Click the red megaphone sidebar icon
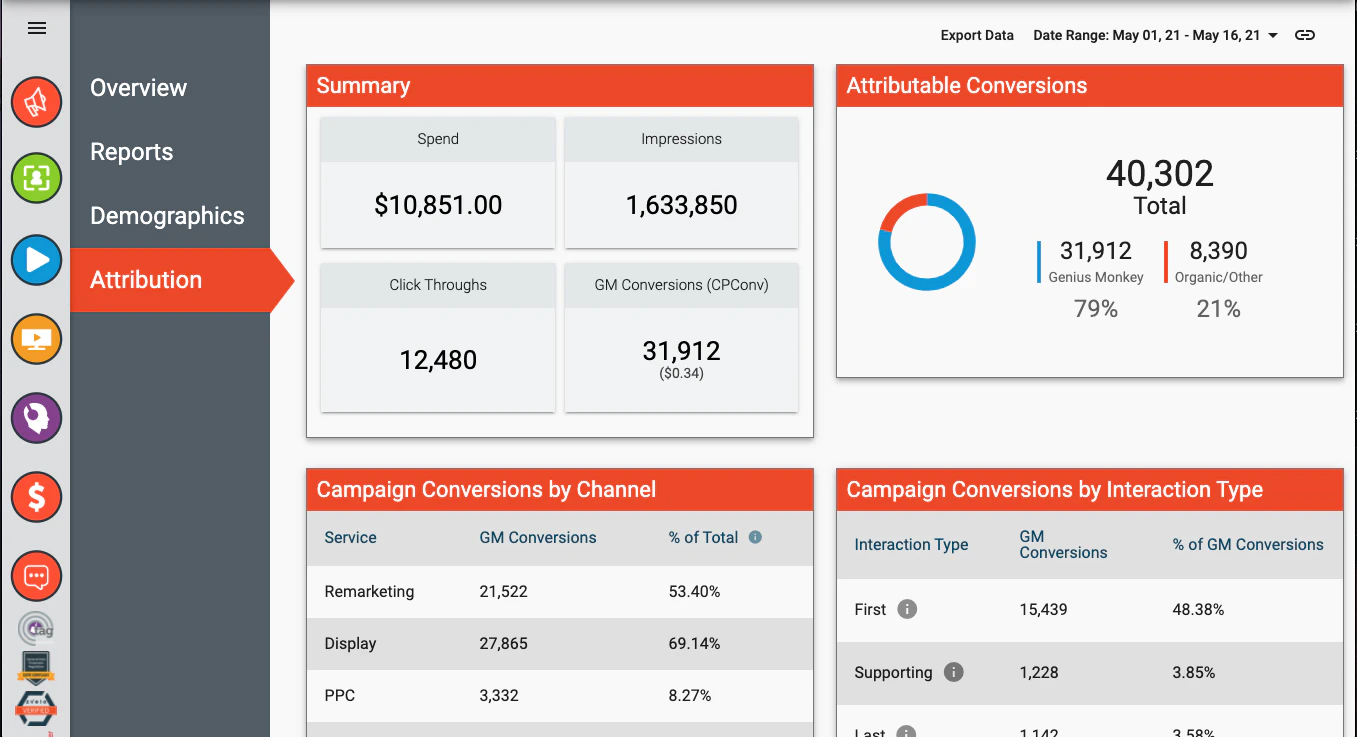Image resolution: width=1357 pixels, height=737 pixels. coord(37,102)
